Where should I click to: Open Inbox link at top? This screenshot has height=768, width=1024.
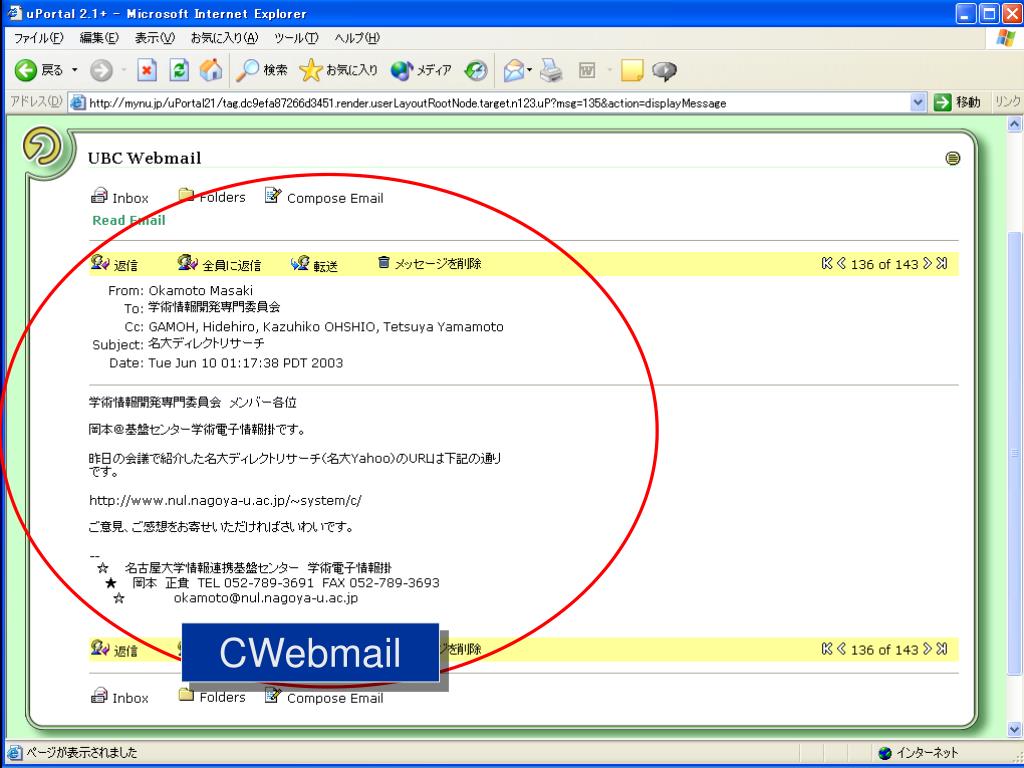[120, 197]
